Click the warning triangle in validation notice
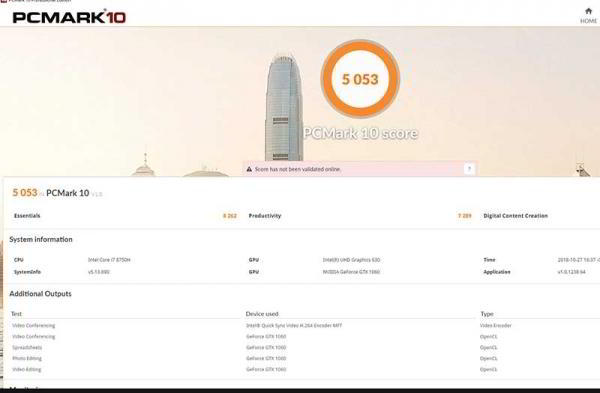 pos(249,169)
